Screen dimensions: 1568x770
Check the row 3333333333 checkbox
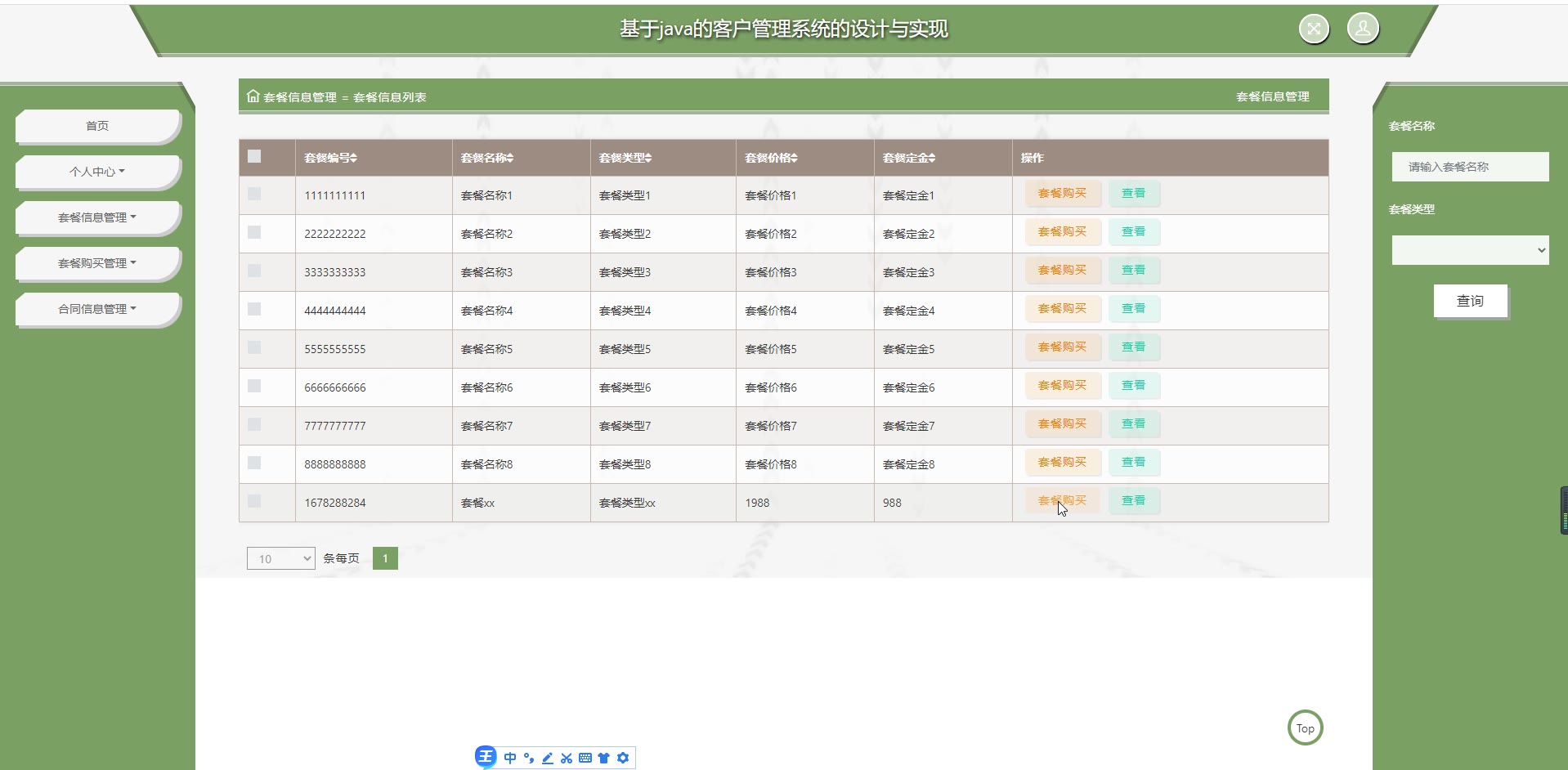[254, 271]
